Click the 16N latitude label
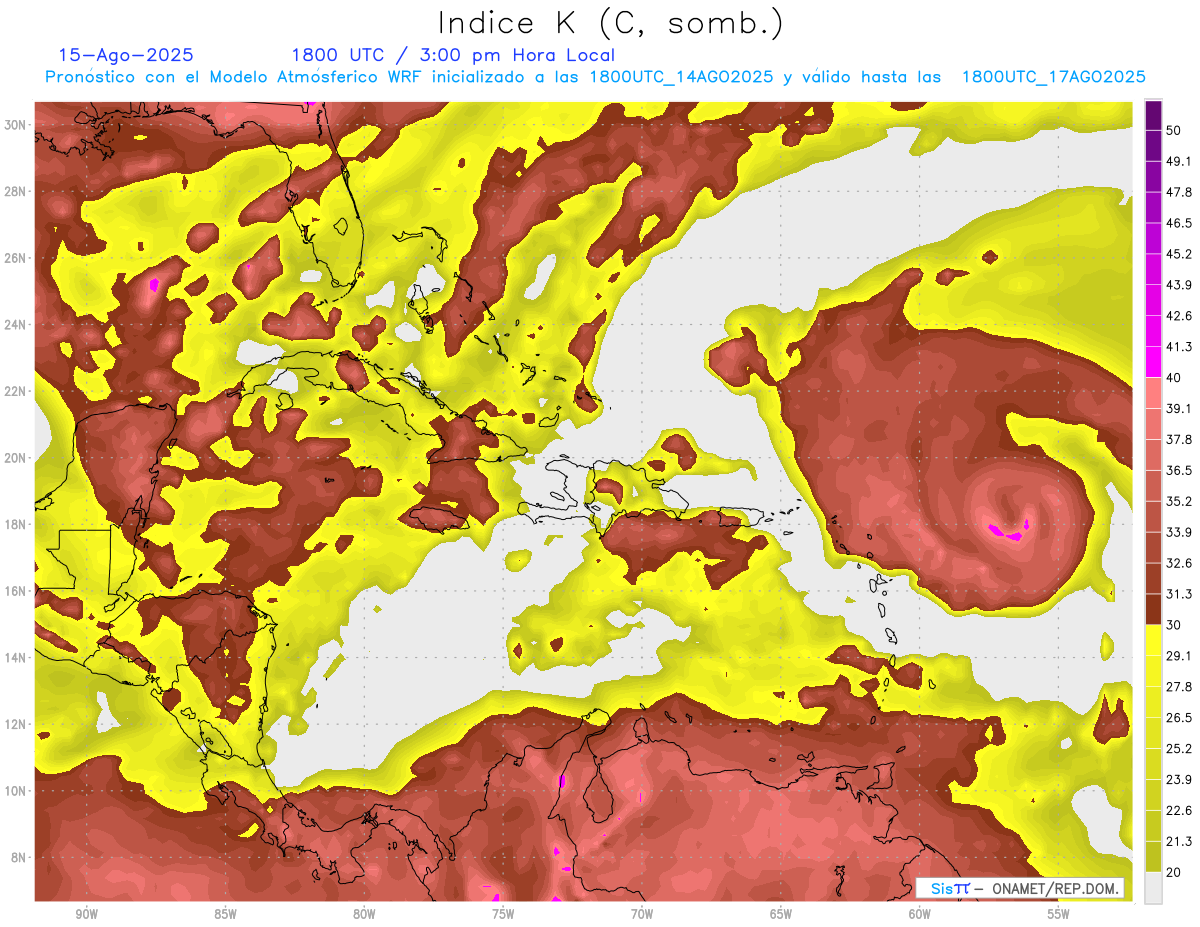Viewport: 1200px width, 927px height. [x=16, y=591]
